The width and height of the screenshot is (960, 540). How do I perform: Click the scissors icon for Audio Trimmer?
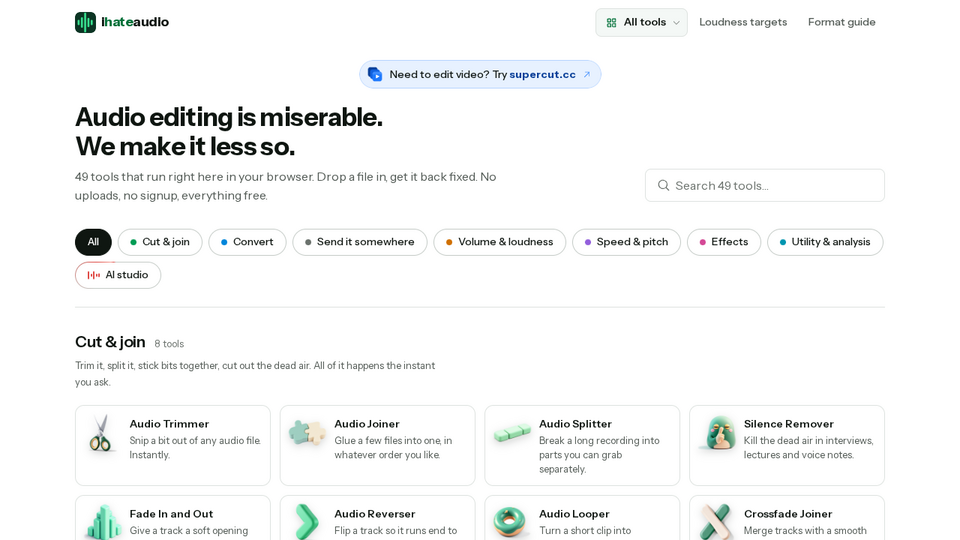(x=101, y=433)
